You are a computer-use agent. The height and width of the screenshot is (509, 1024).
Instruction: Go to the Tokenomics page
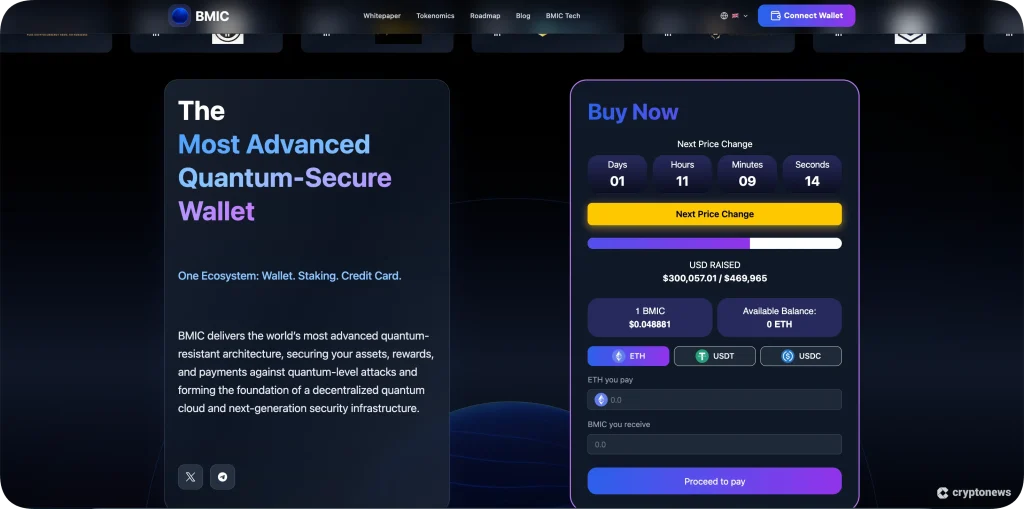click(435, 16)
